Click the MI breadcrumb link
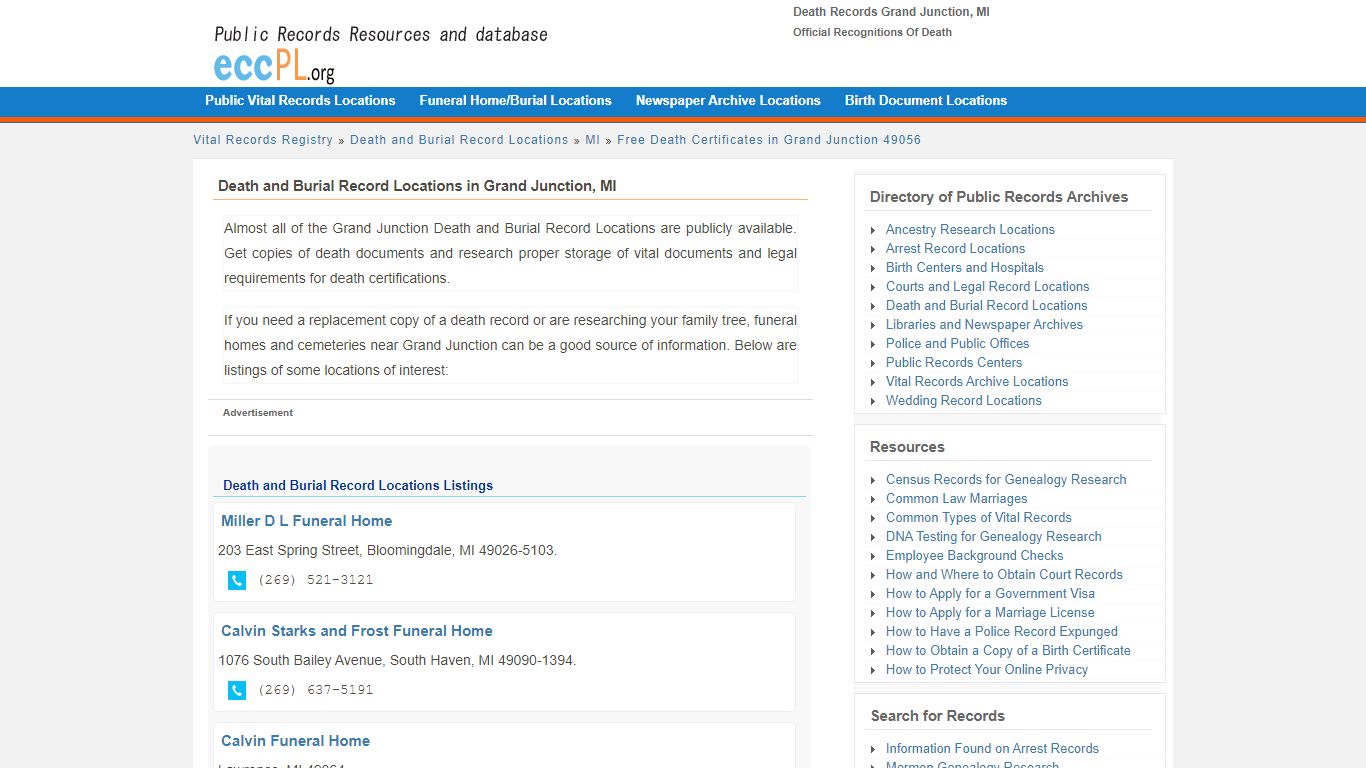This screenshot has height=768, width=1366. coord(593,140)
